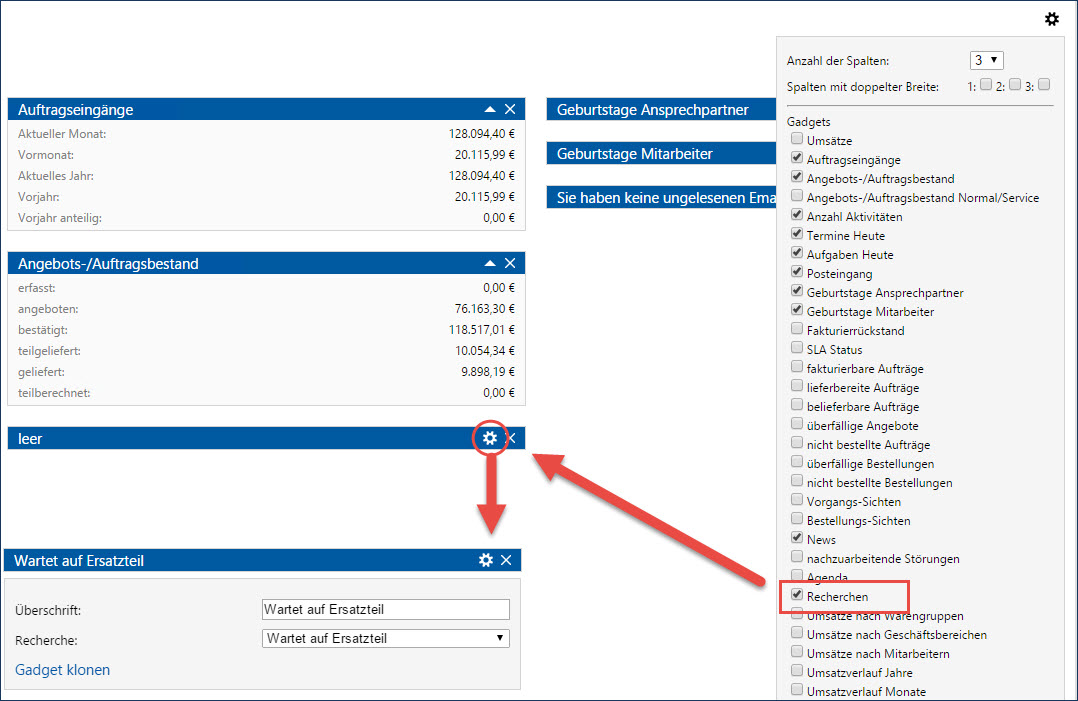Click the Gadget klonen link
1078x701 pixels.
tap(62, 670)
